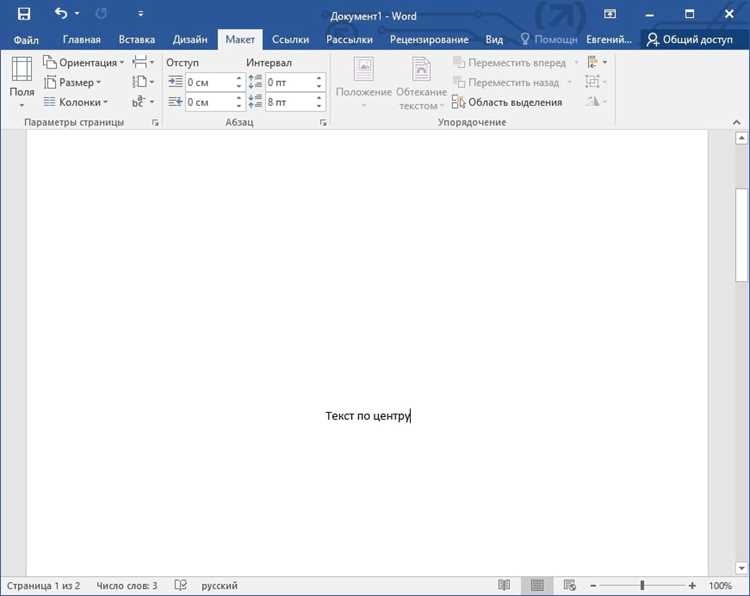Viewport: 750px width, 596px height.
Task: Switch to Web Layout view icon
Action: 569,585
